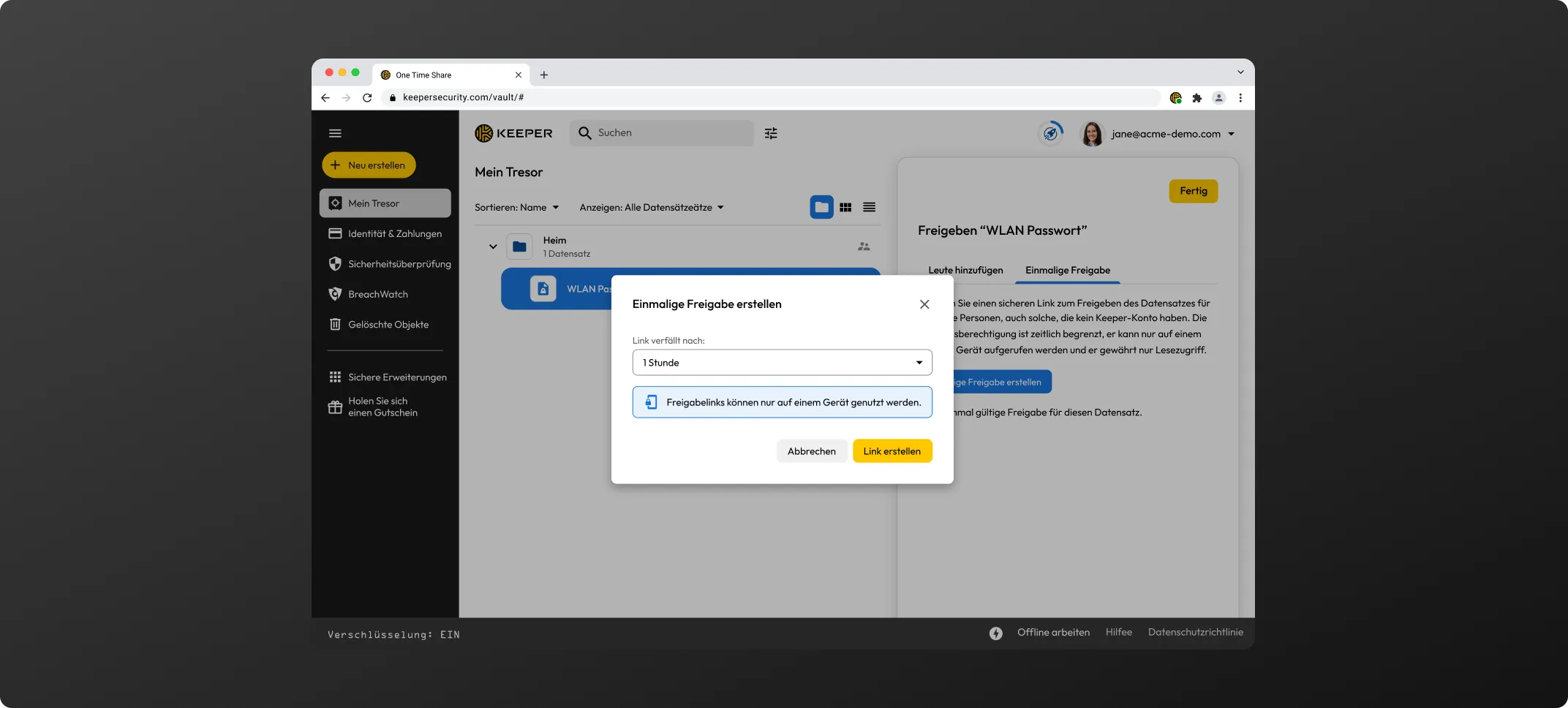Click the rocket quick-start icon
The height and width of the screenshot is (708, 1568).
[1051, 133]
